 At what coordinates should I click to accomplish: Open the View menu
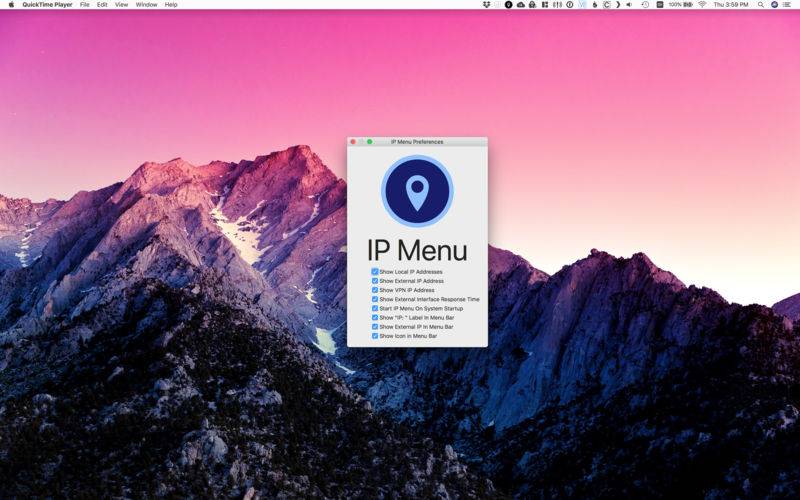click(x=121, y=5)
